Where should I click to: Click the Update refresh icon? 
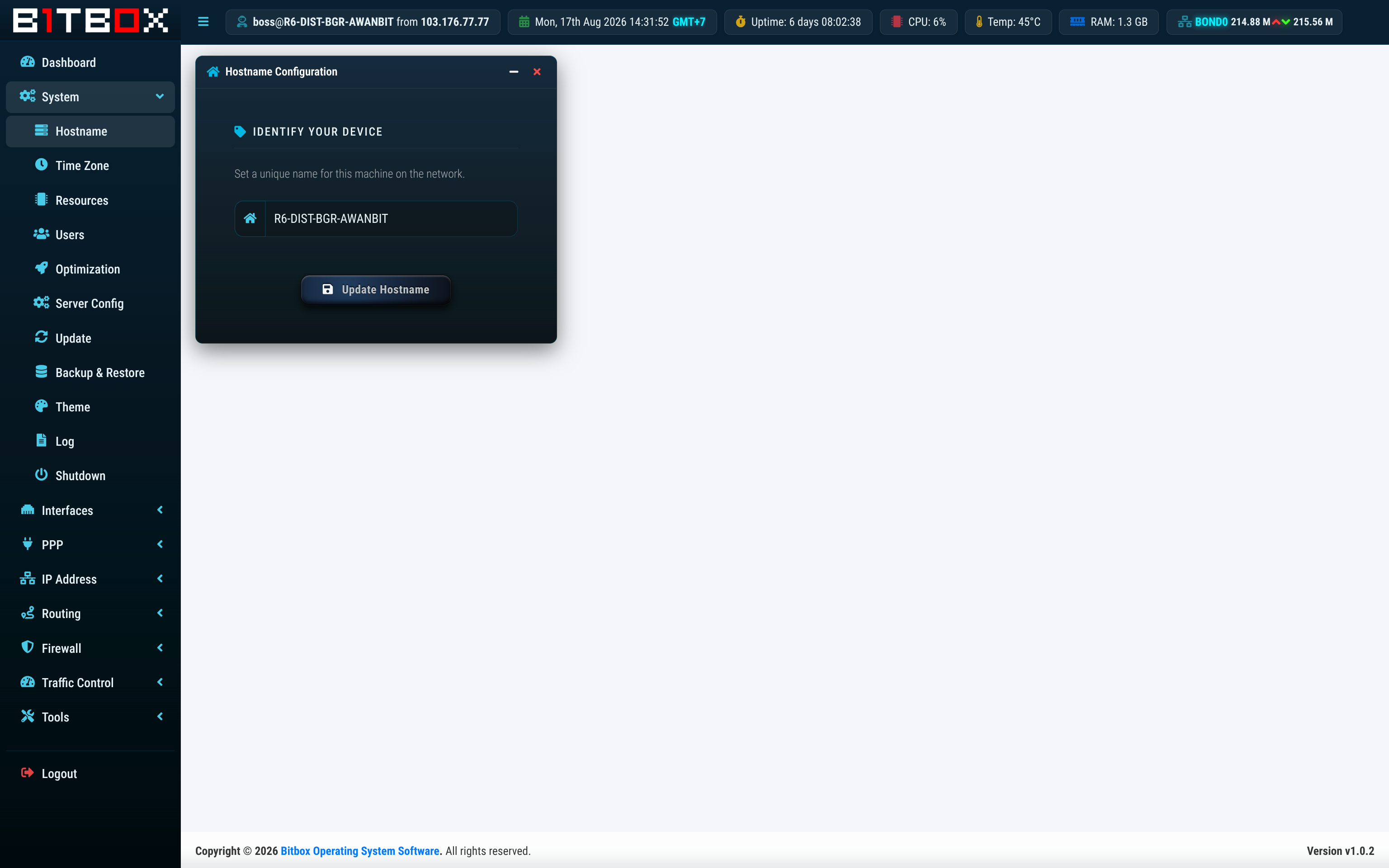[41, 337]
